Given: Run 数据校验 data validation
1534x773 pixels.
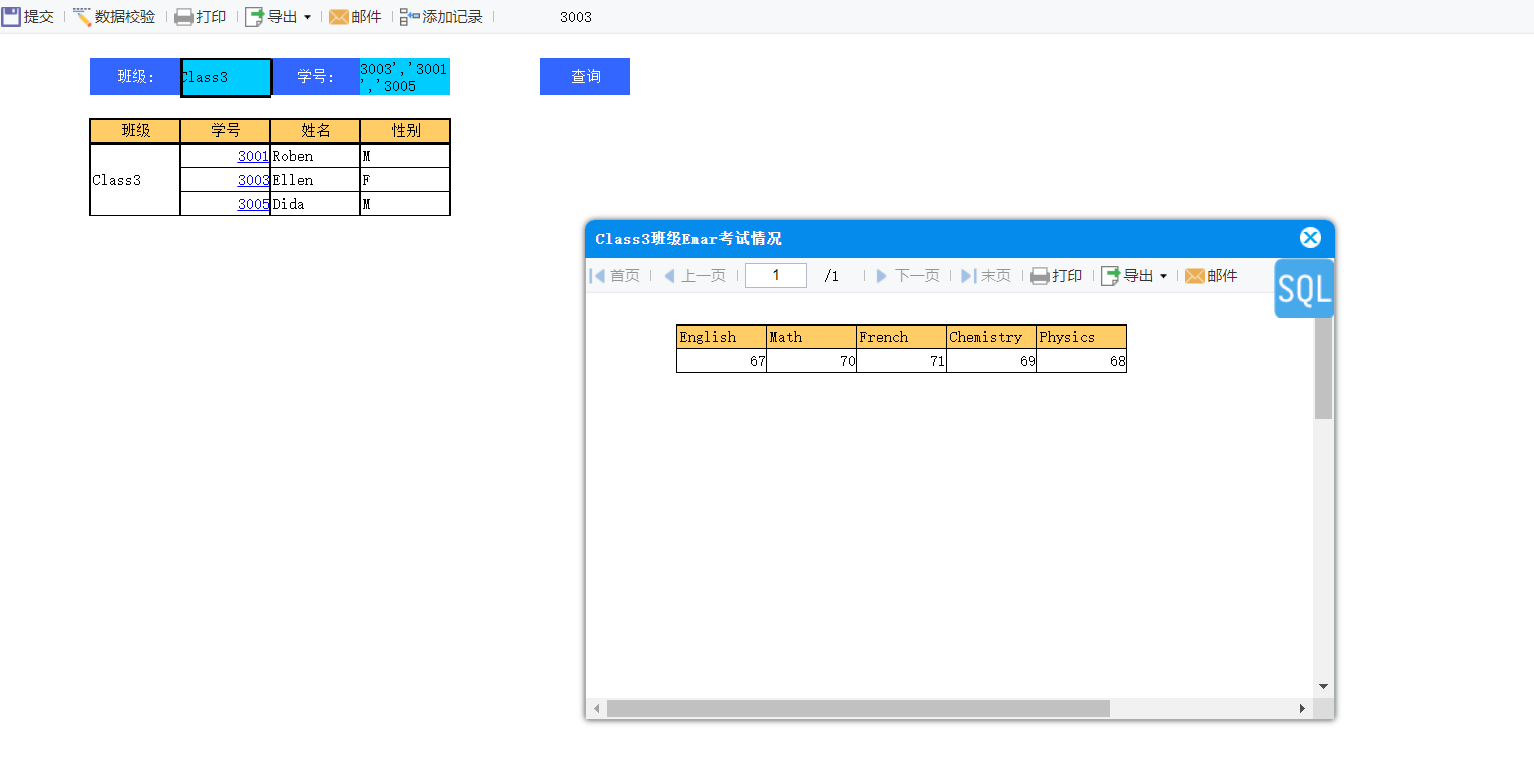Looking at the screenshot, I should [x=114, y=17].
